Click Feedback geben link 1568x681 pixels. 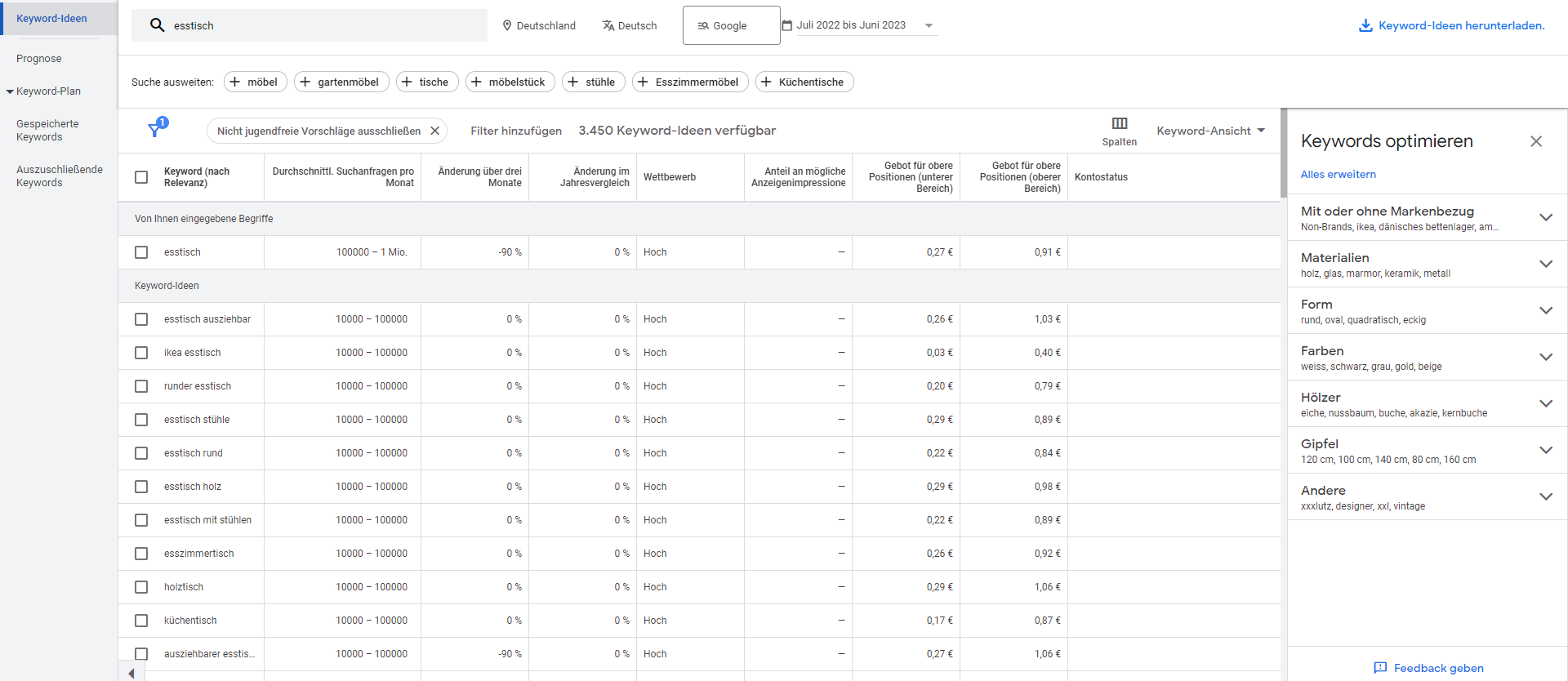(x=1439, y=668)
